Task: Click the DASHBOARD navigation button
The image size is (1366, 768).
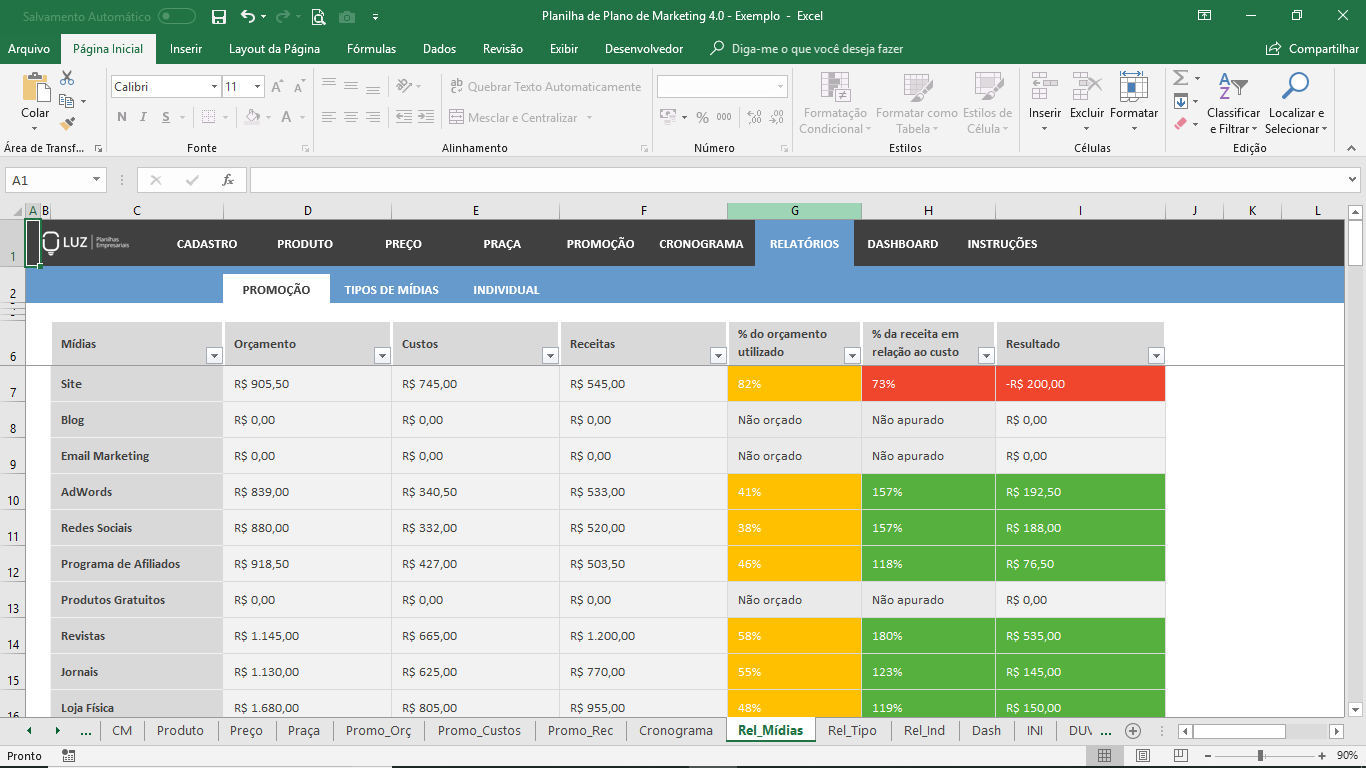Action: 902,244
